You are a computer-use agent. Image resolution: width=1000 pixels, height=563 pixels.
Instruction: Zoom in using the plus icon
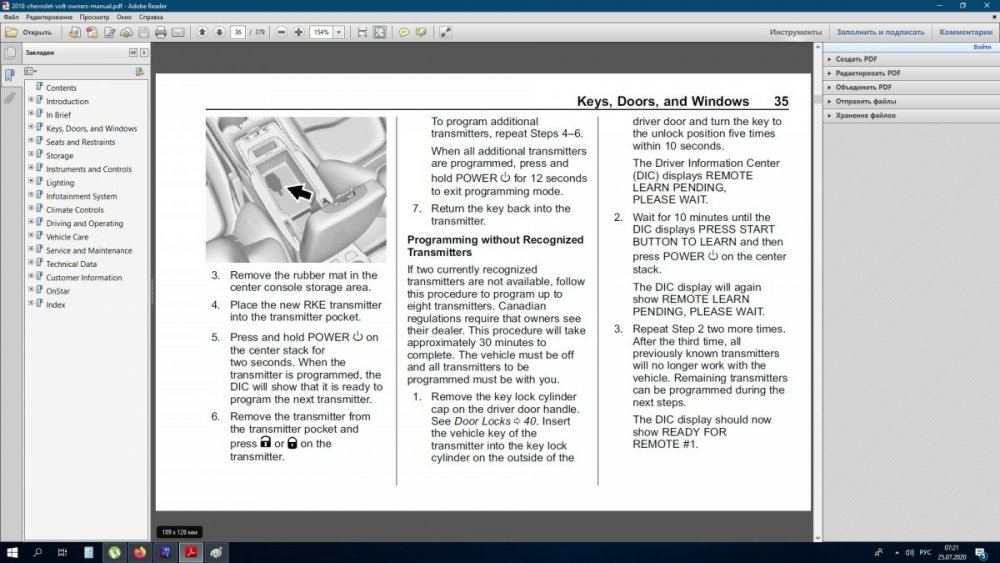pyautogui.click(x=298, y=32)
